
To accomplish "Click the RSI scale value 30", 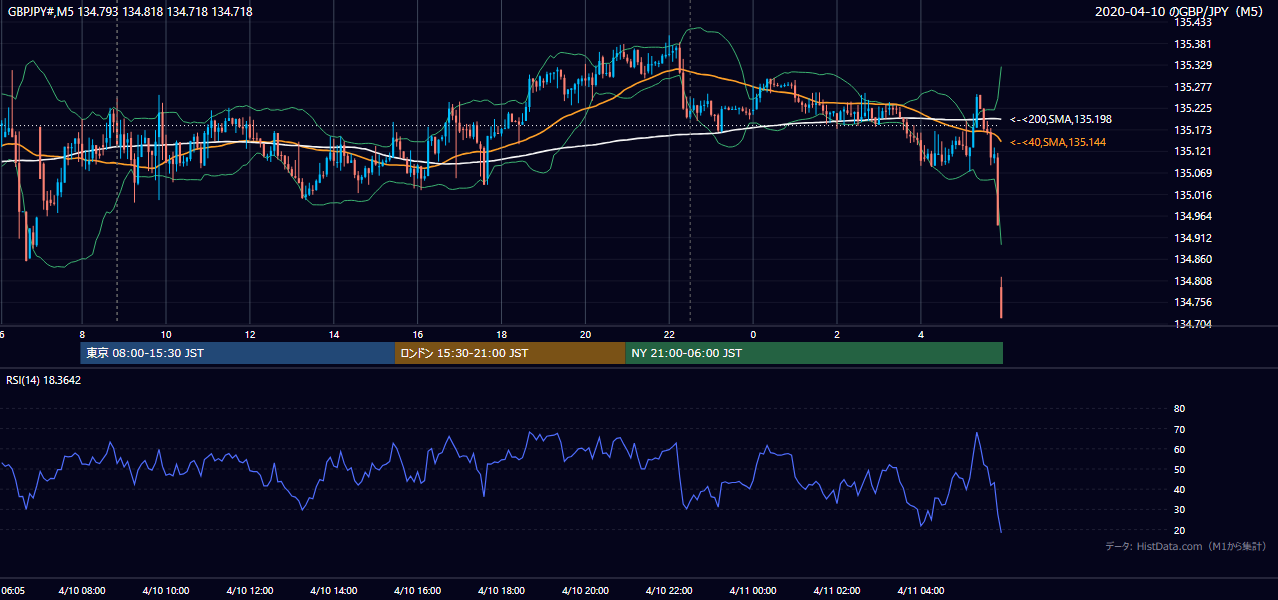I will pos(1180,510).
